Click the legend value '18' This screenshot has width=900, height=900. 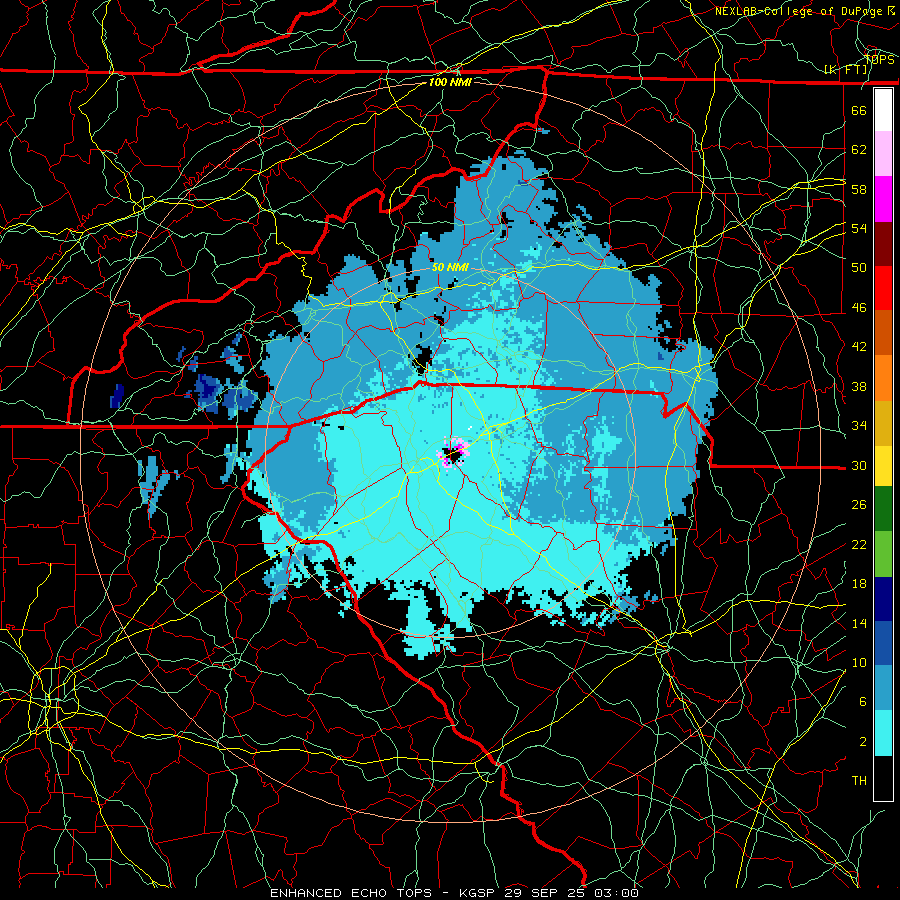(859, 584)
